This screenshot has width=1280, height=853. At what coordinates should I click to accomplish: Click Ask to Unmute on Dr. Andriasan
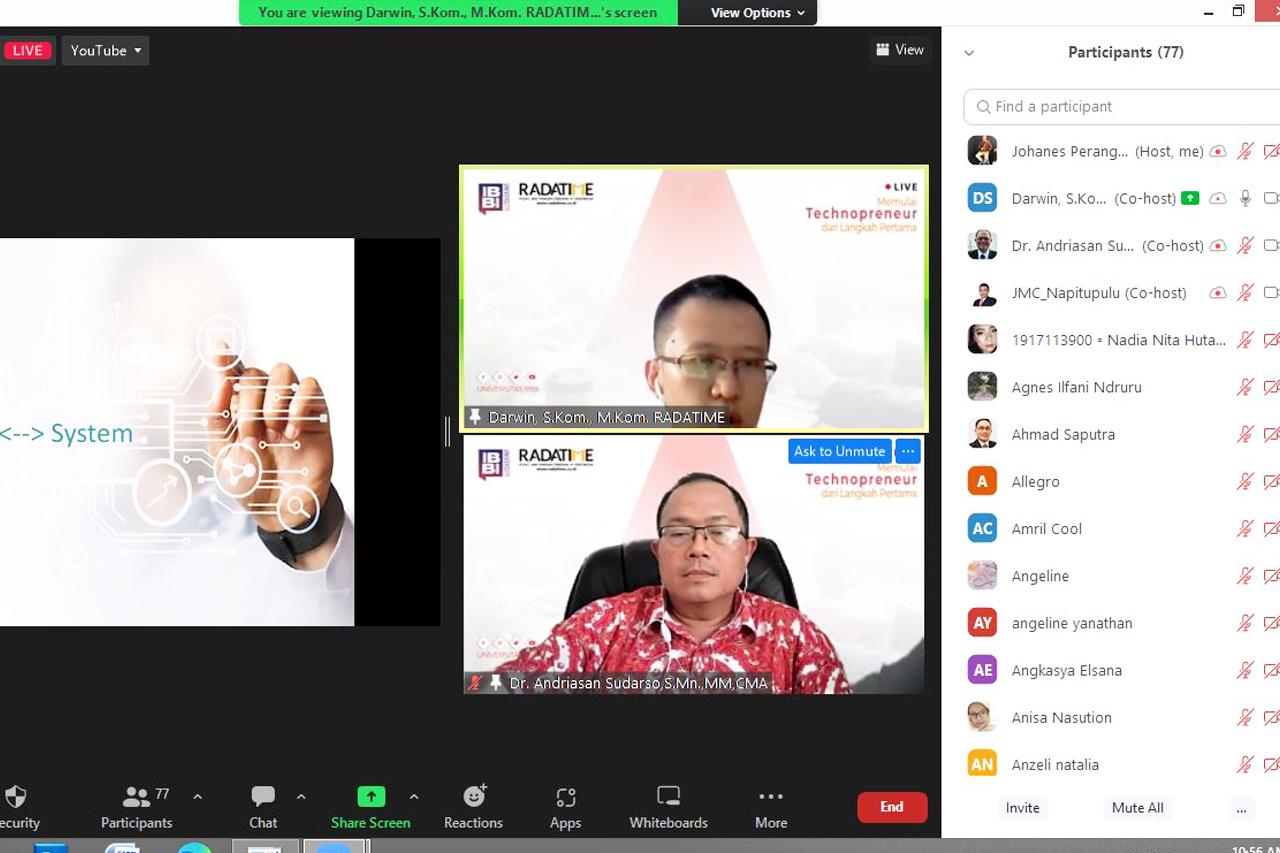click(x=839, y=451)
